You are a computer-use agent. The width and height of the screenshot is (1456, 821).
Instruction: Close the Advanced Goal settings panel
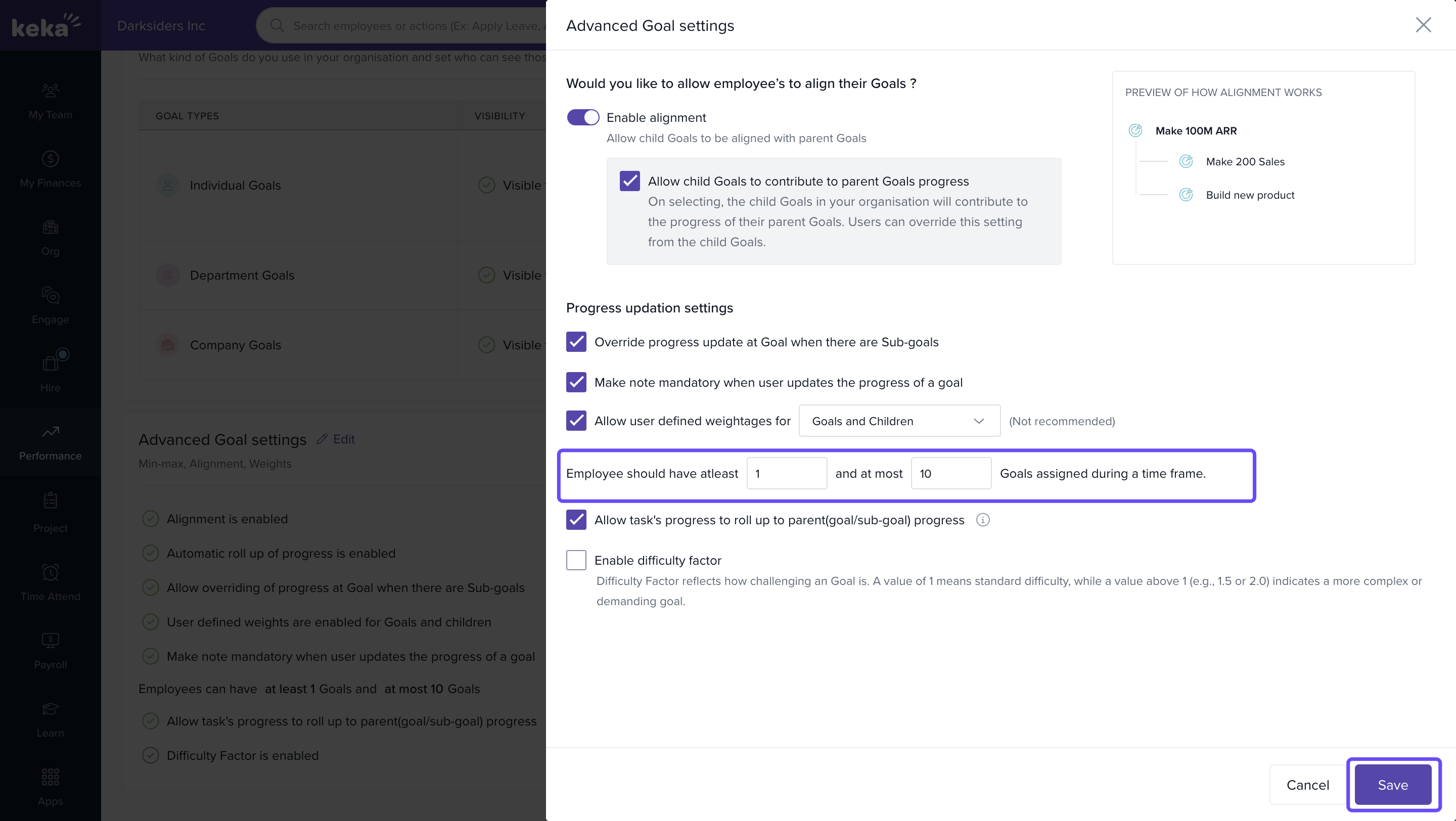coord(1423,25)
